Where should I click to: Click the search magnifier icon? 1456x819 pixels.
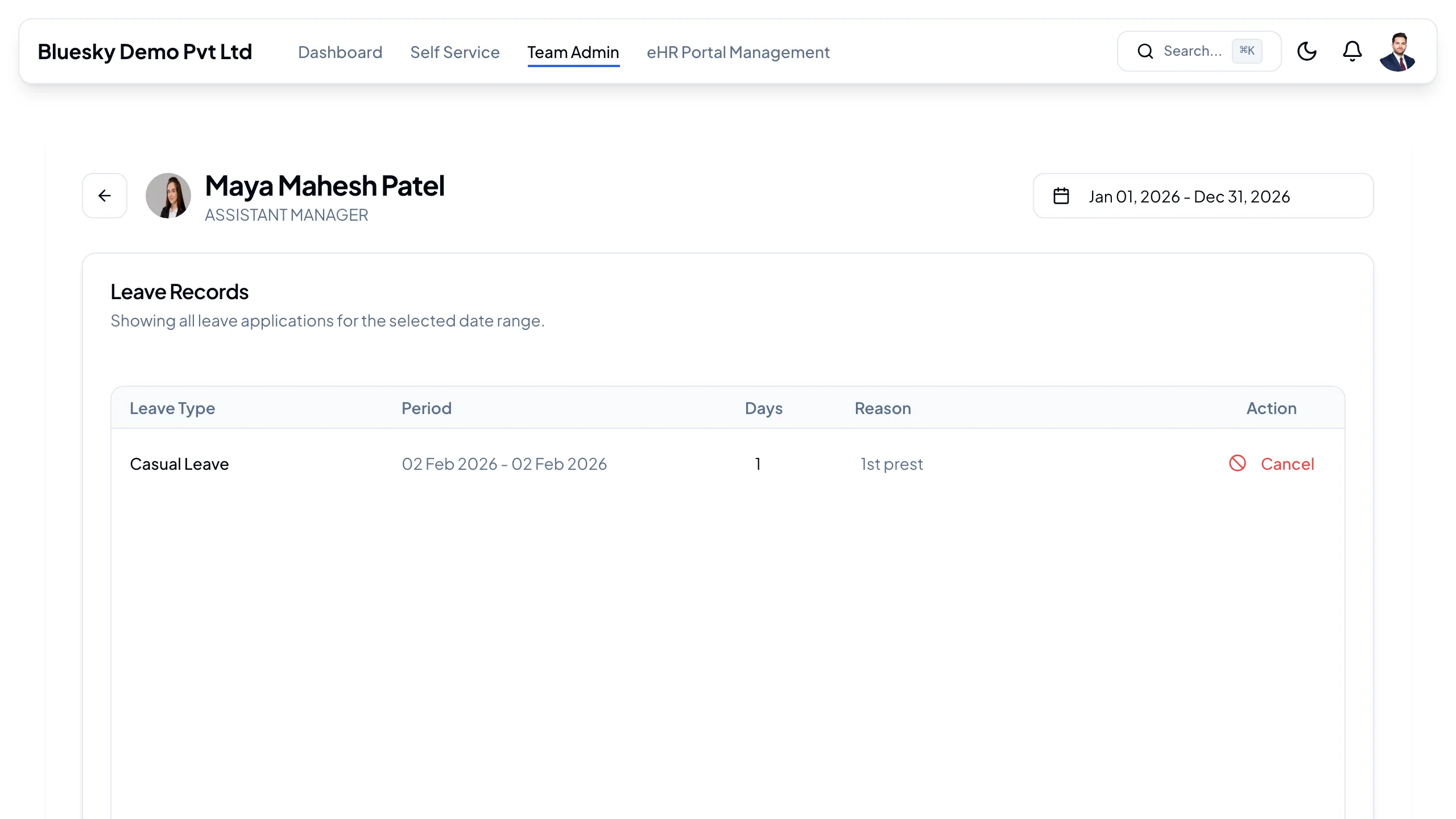coord(1145,51)
